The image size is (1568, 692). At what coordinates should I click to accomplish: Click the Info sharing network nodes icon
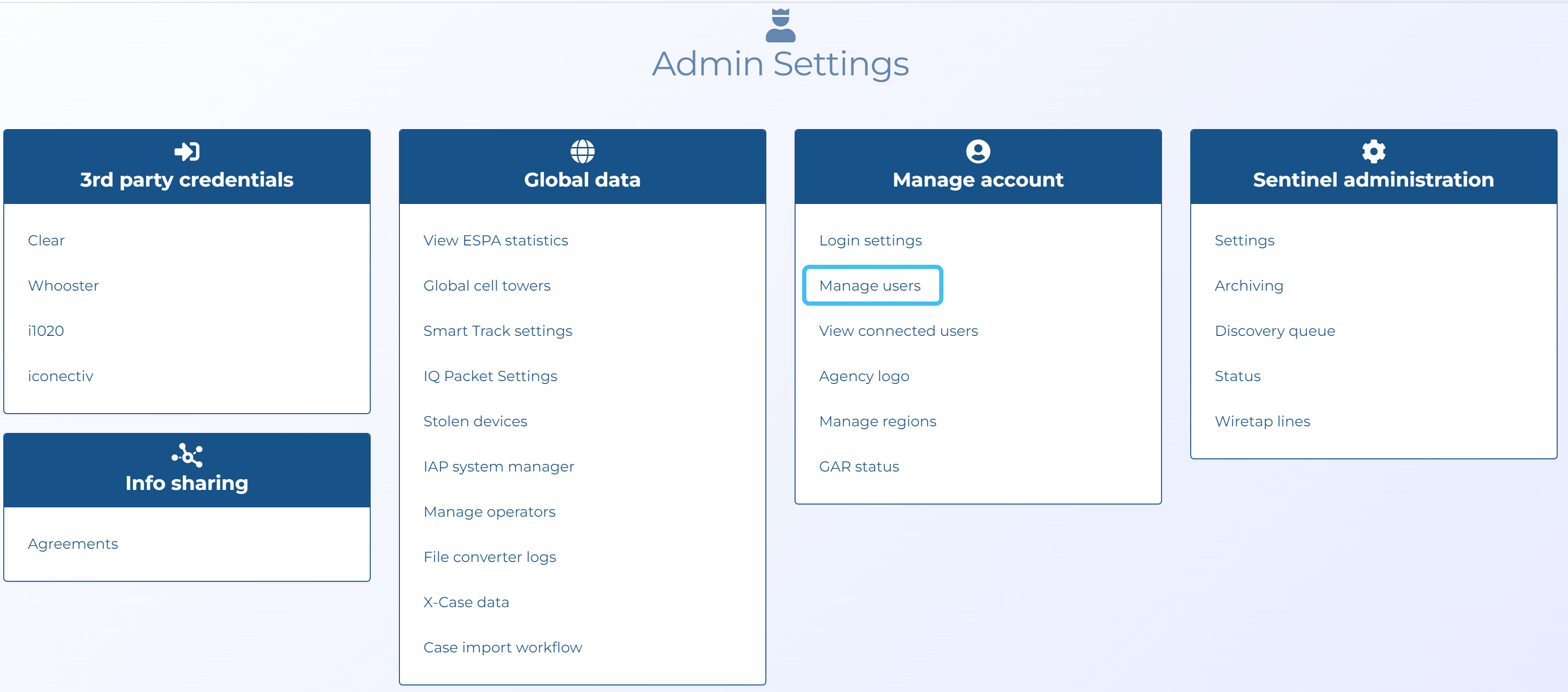(x=187, y=455)
